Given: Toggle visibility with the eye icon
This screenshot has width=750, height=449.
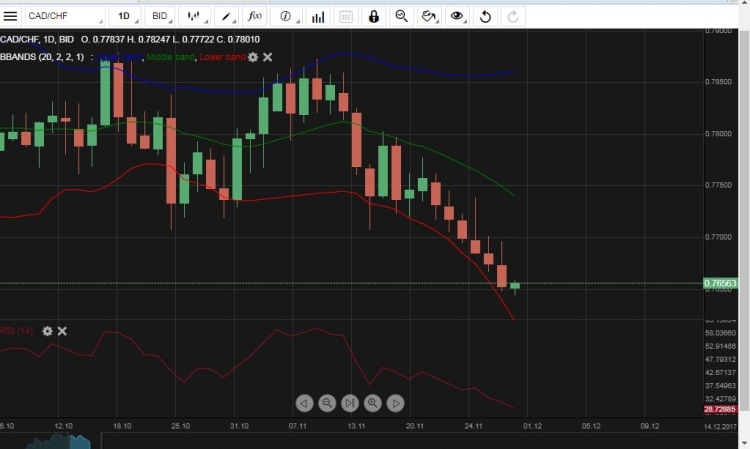Looking at the screenshot, I should tap(458, 17).
